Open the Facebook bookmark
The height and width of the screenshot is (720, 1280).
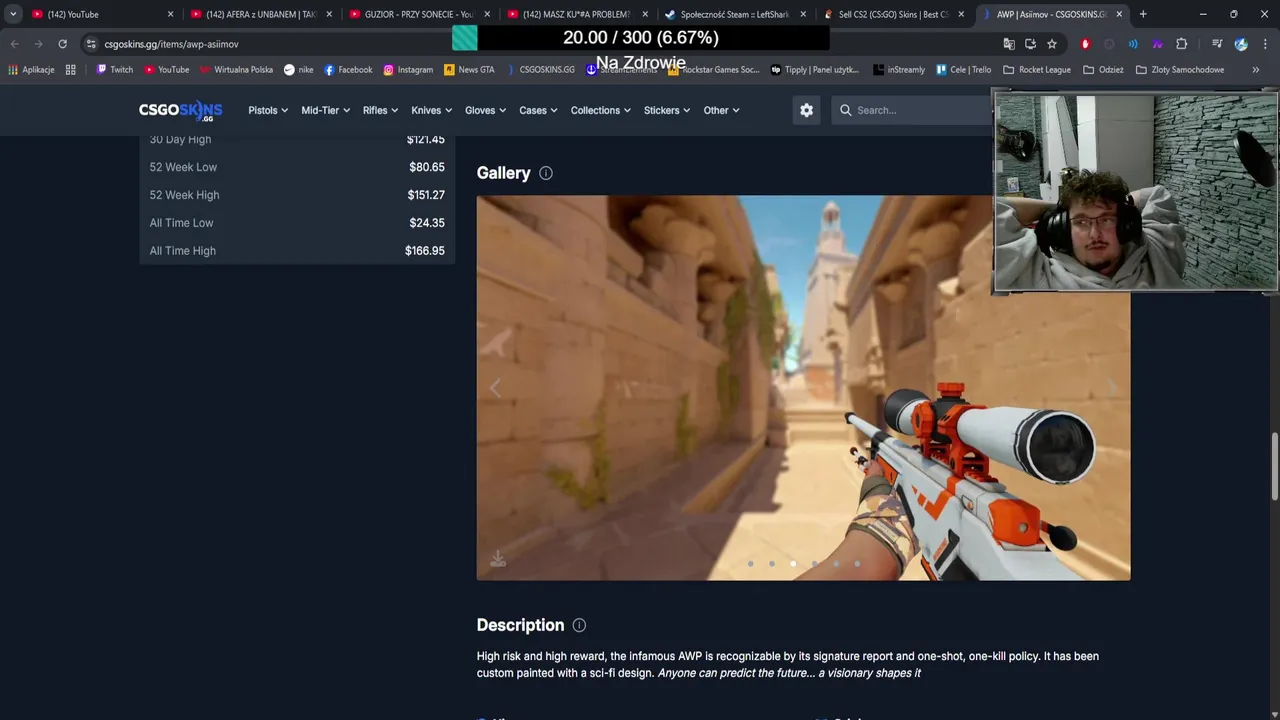tap(348, 70)
